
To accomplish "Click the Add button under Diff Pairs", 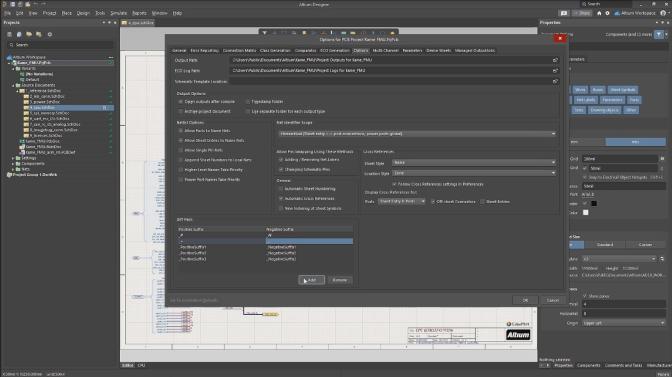I will [312, 280].
